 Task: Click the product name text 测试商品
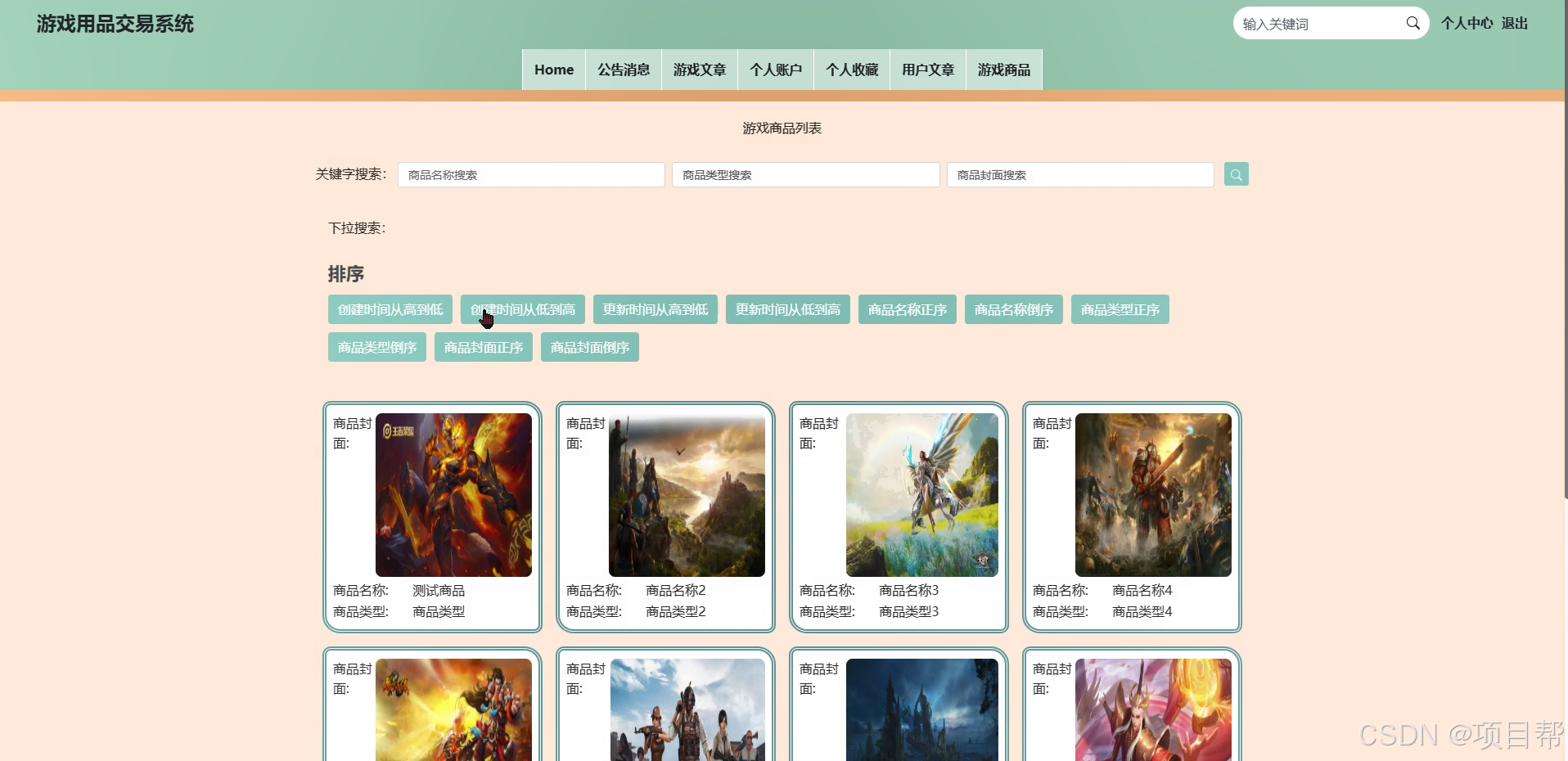tap(439, 591)
